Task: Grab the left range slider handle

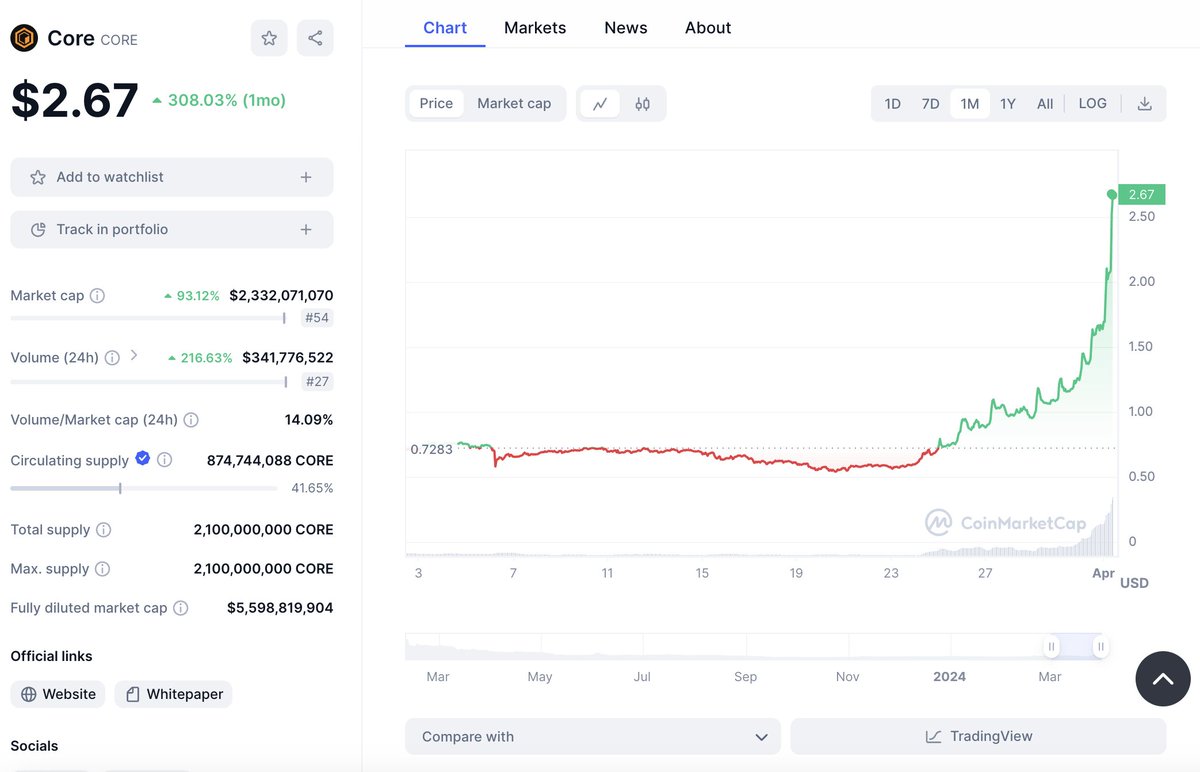Action: 1051,646
